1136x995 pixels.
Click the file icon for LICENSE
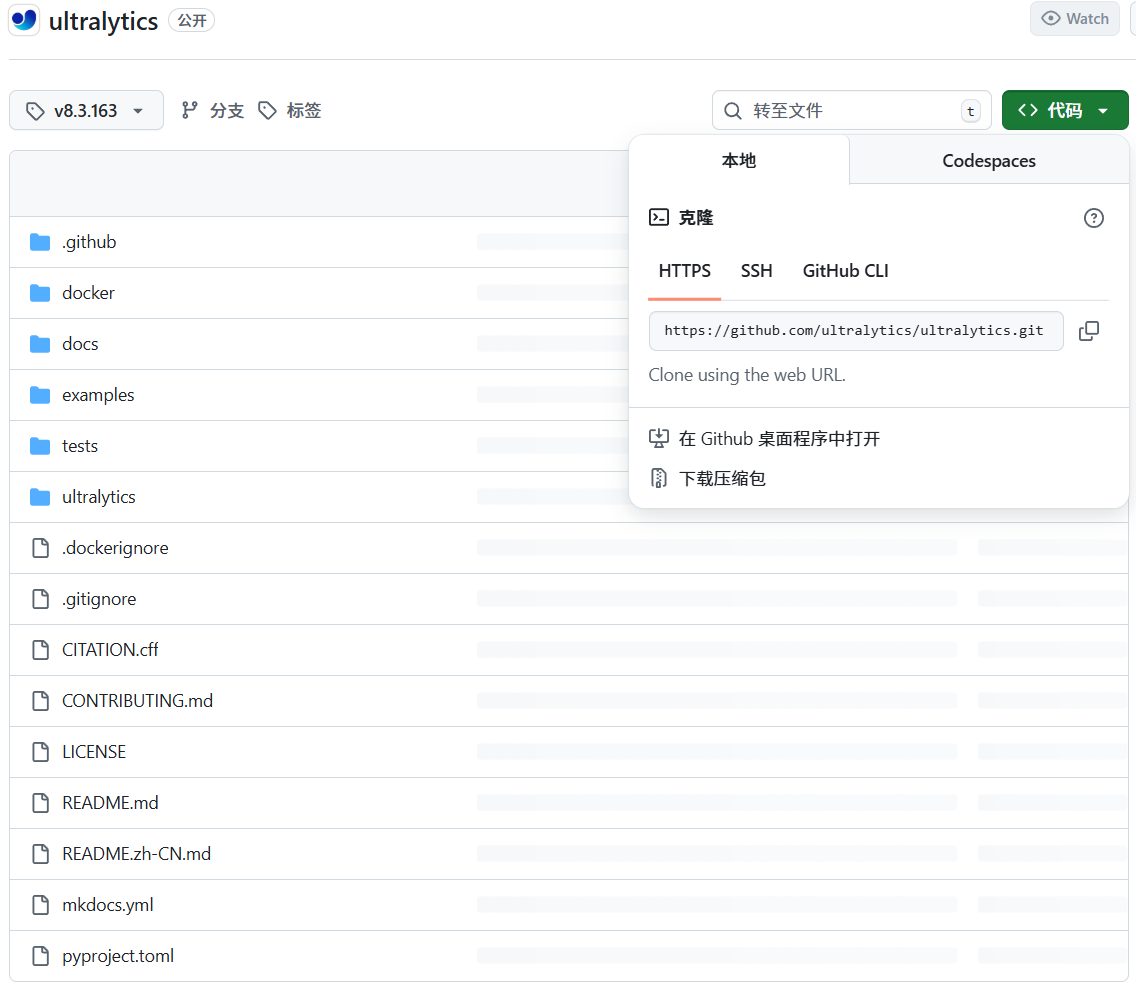point(41,752)
